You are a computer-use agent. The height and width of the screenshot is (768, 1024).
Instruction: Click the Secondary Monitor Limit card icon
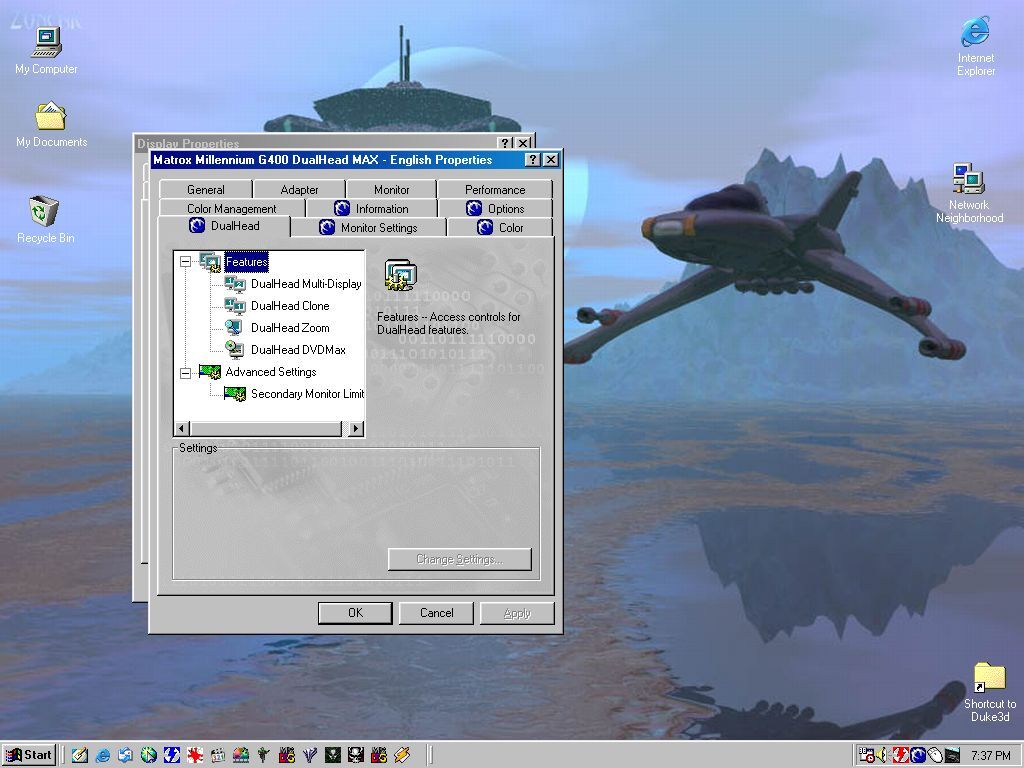(235, 394)
